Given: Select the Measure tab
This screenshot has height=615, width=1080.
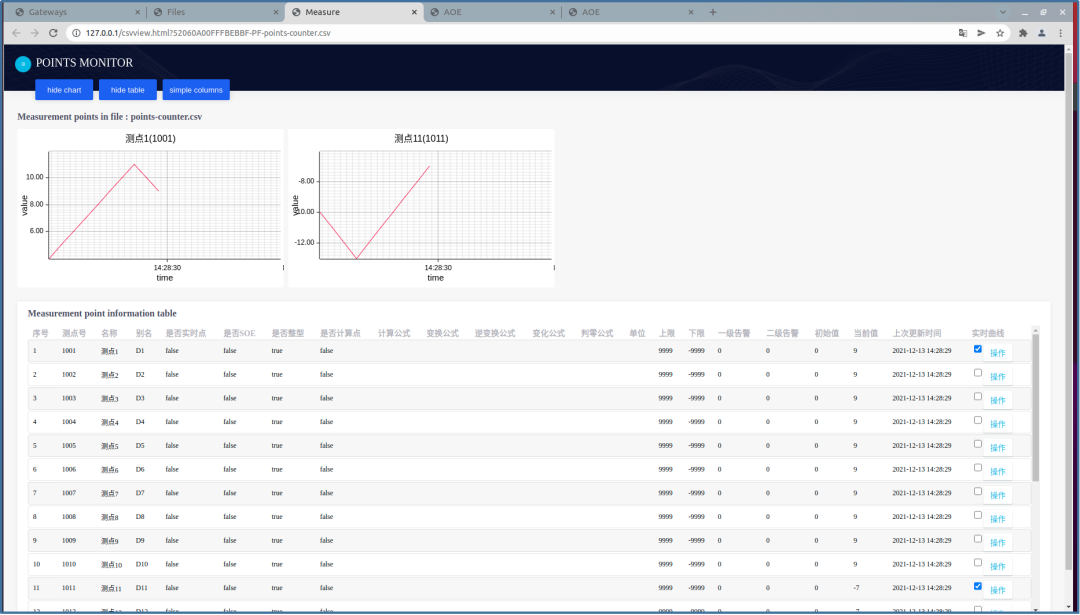Looking at the screenshot, I should (x=354, y=12).
